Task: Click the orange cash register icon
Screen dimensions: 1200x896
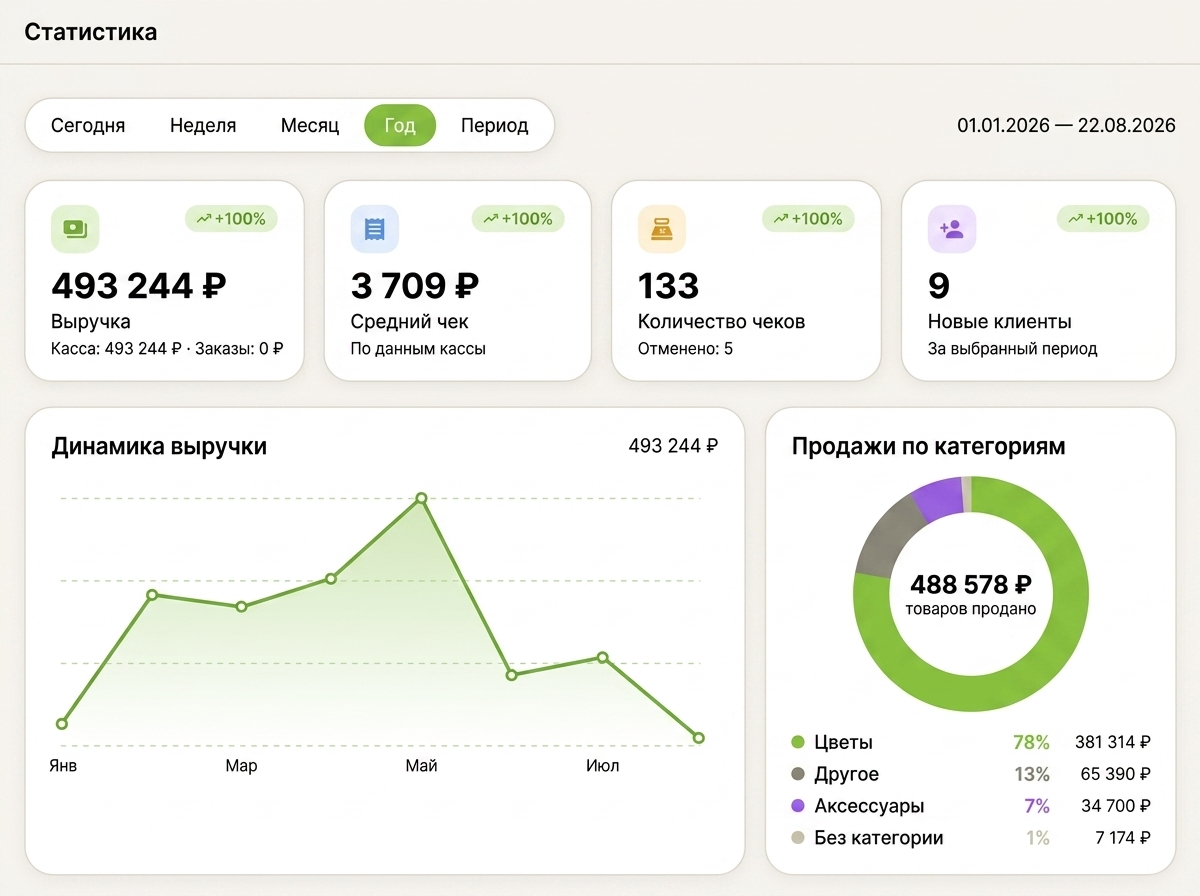Action: pos(662,229)
